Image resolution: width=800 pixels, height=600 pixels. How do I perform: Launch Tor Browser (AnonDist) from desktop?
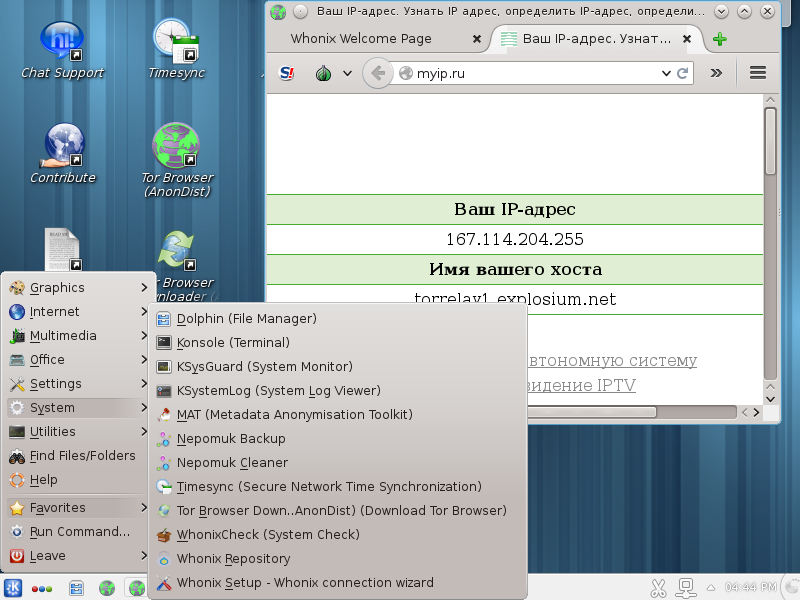[x=175, y=145]
